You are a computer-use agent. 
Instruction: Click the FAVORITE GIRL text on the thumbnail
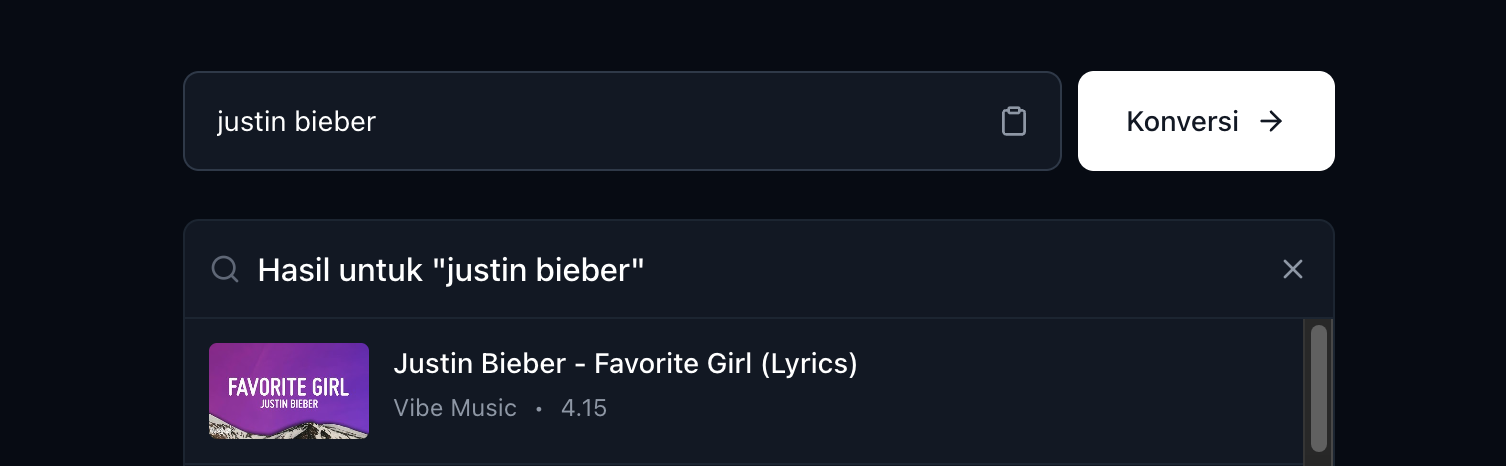click(x=288, y=386)
